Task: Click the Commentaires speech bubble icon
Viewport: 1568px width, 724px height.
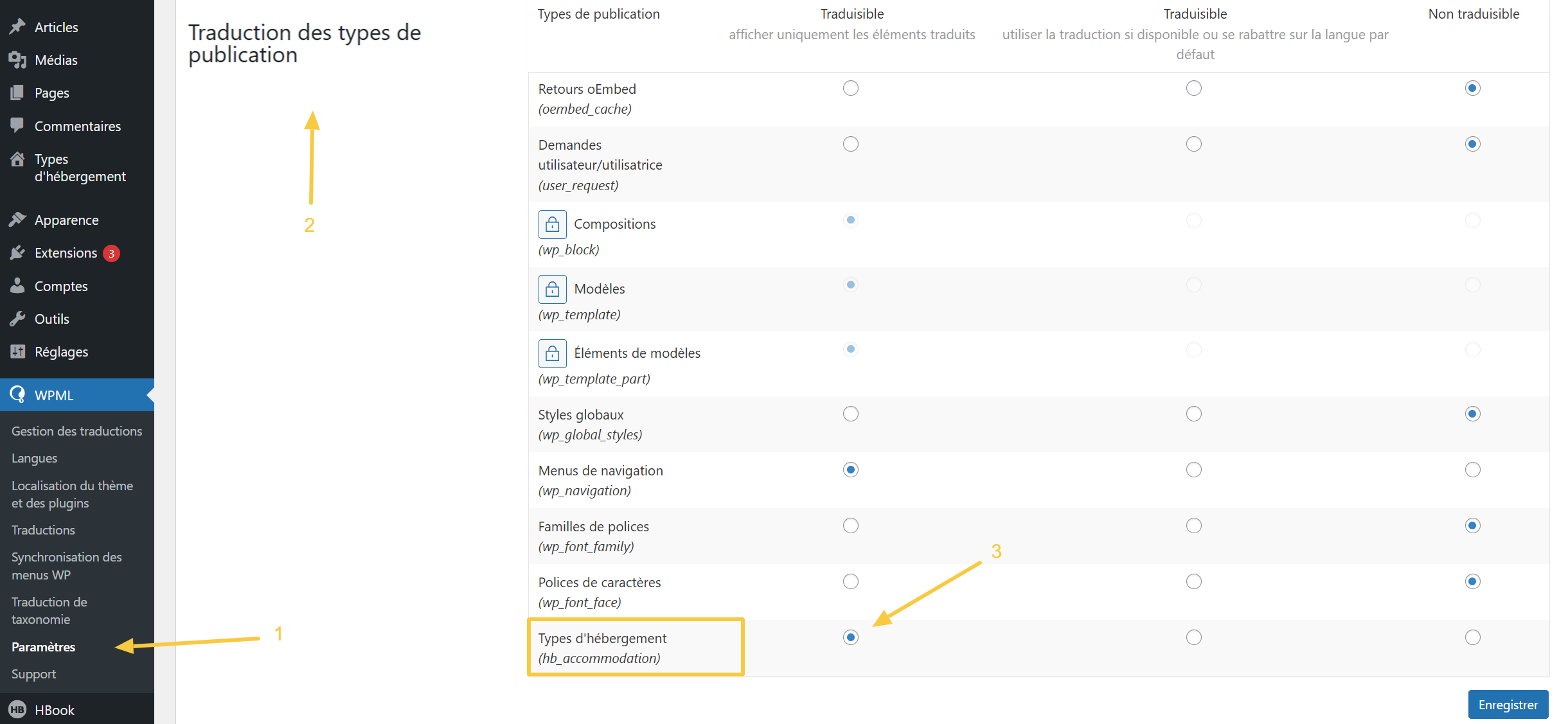Action: (17, 125)
